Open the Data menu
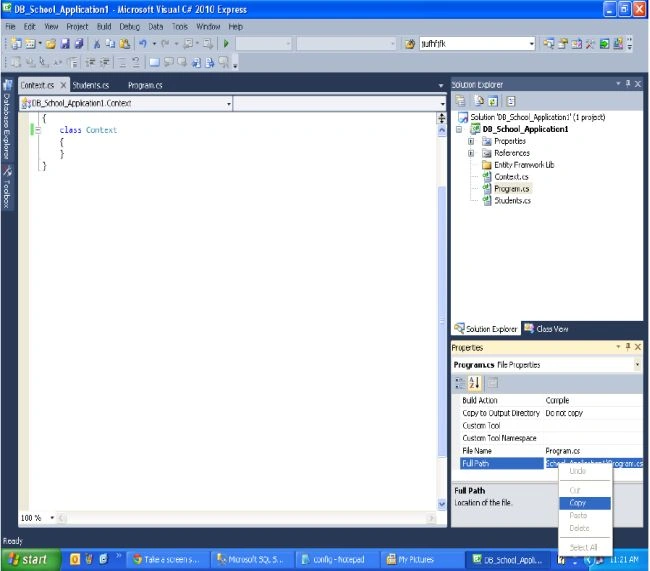Screen dimensions: 650x571 click(x=155, y=27)
